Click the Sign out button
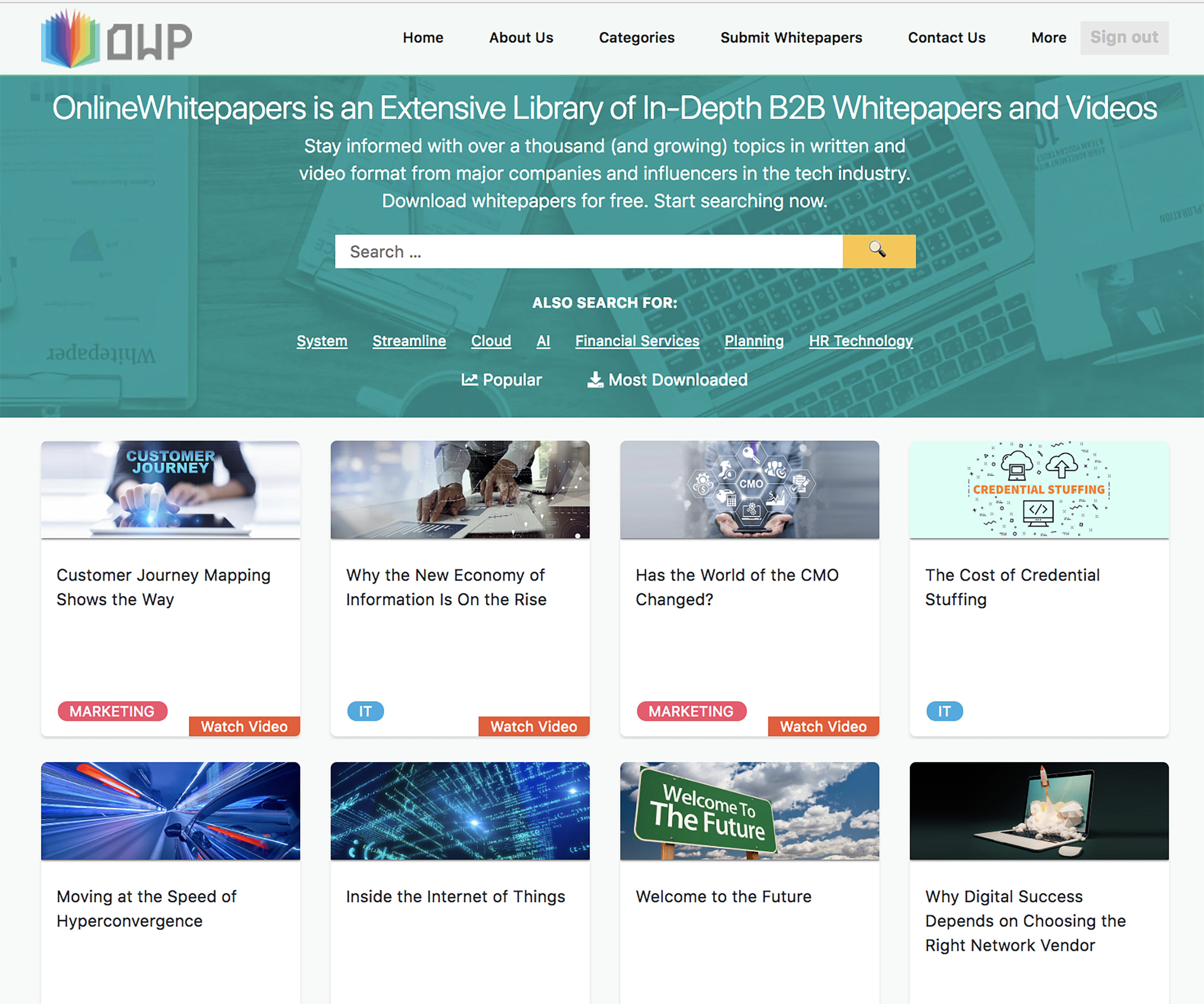 point(1124,38)
